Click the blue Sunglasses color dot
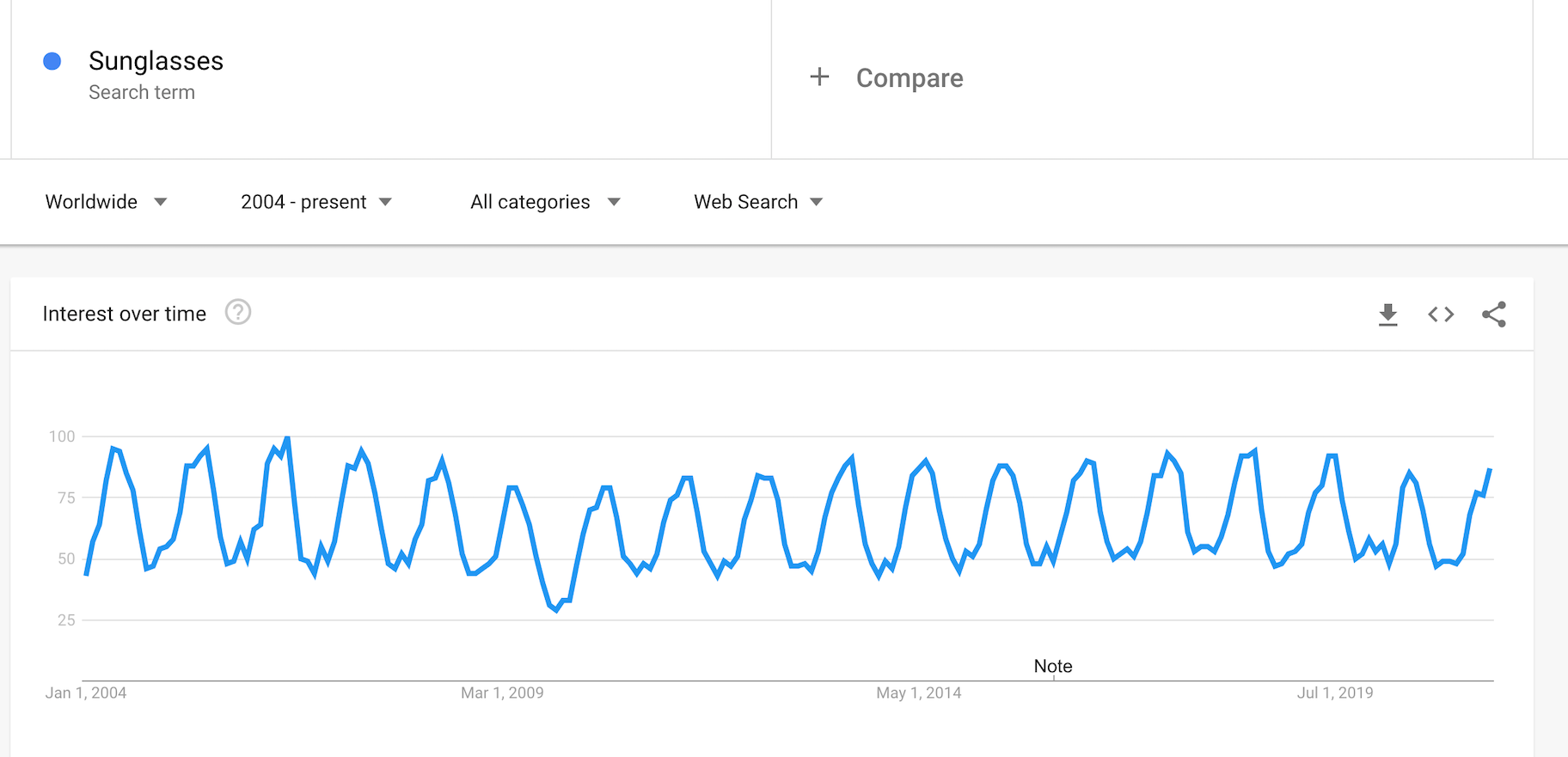1568x757 pixels. [x=52, y=61]
